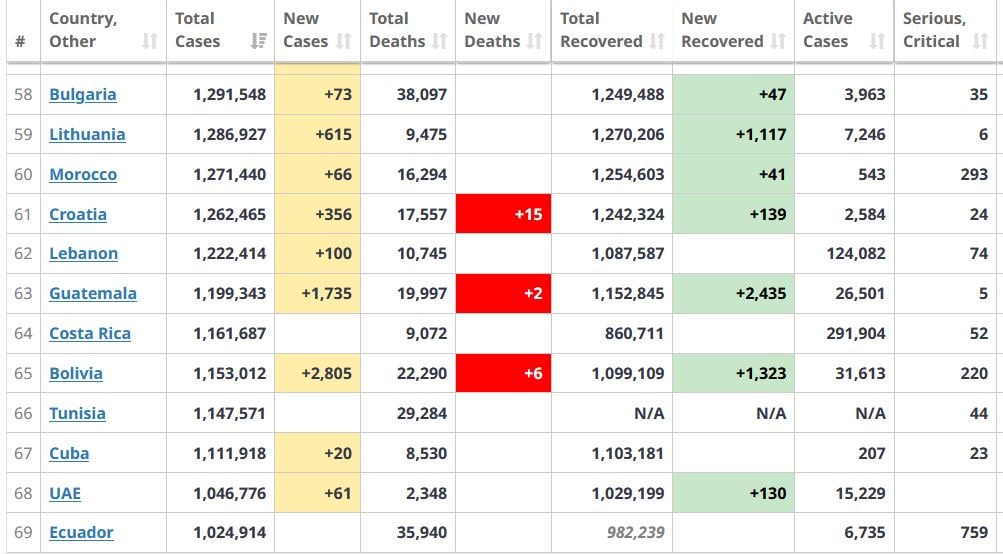The height and width of the screenshot is (554, 1003).
Task: Open the Cuba country link
Action: (x=69, y=454)
